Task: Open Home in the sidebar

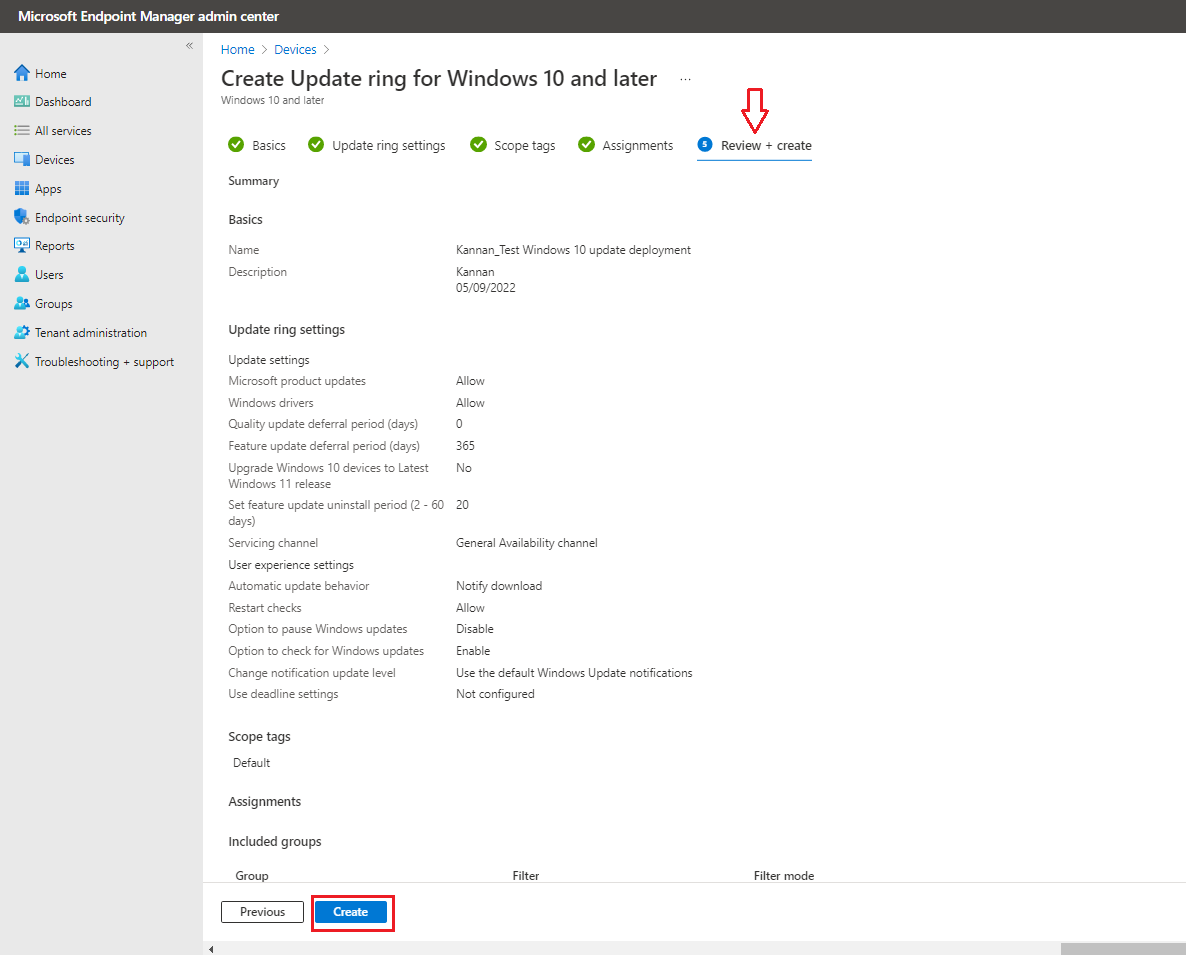Action: coord(51,73)
